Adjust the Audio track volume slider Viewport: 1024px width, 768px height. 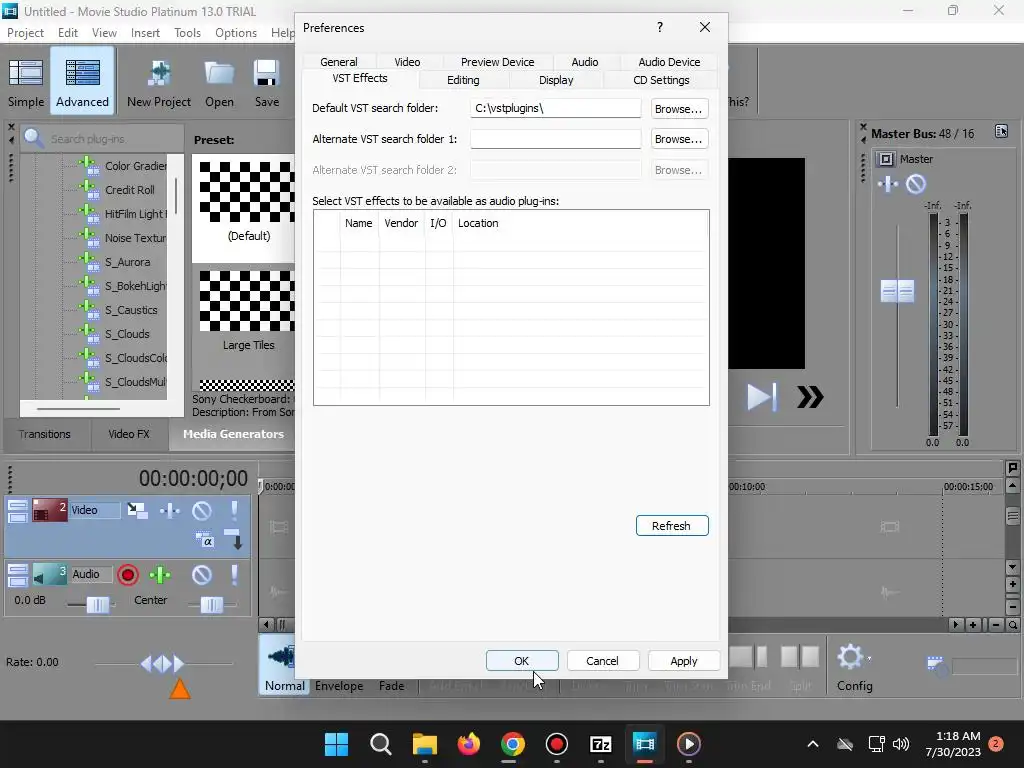[98, 605]
